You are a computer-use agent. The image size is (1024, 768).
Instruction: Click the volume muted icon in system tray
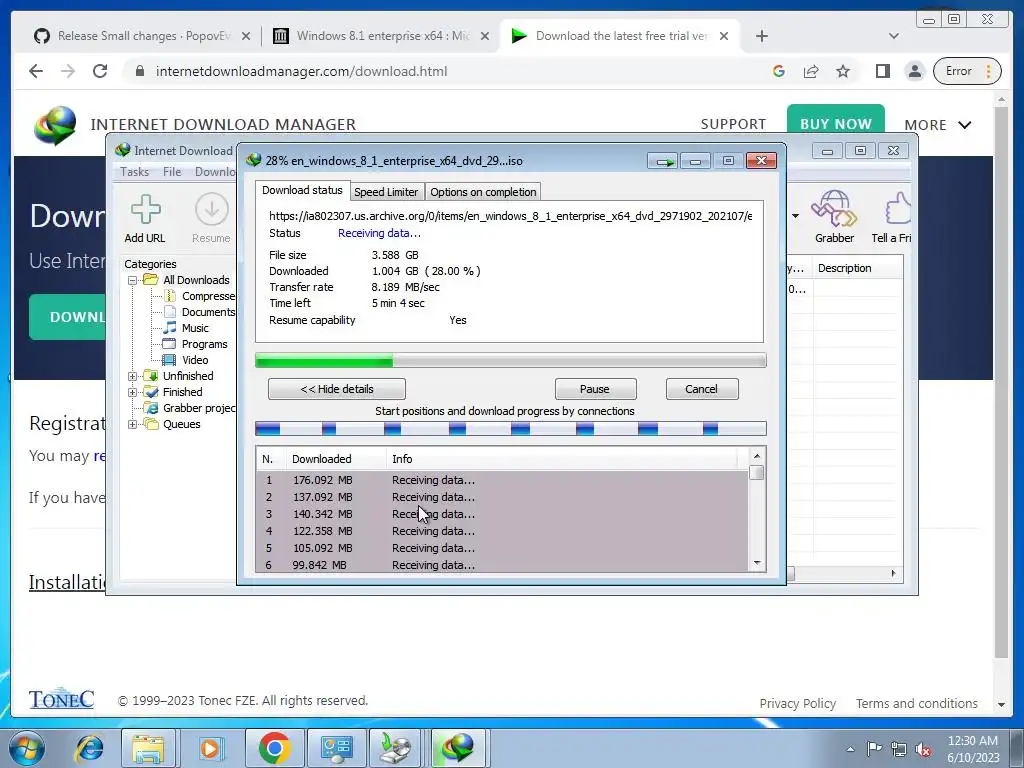(923, 749)
